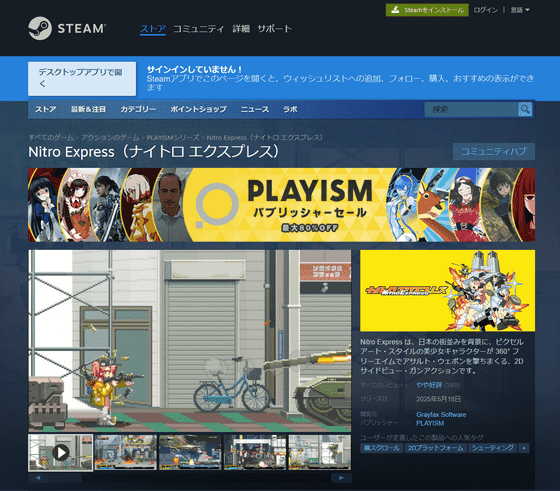The image size is (560, 491).
Task: Click the release date 2025年5月18日
Action: point(438,399)
